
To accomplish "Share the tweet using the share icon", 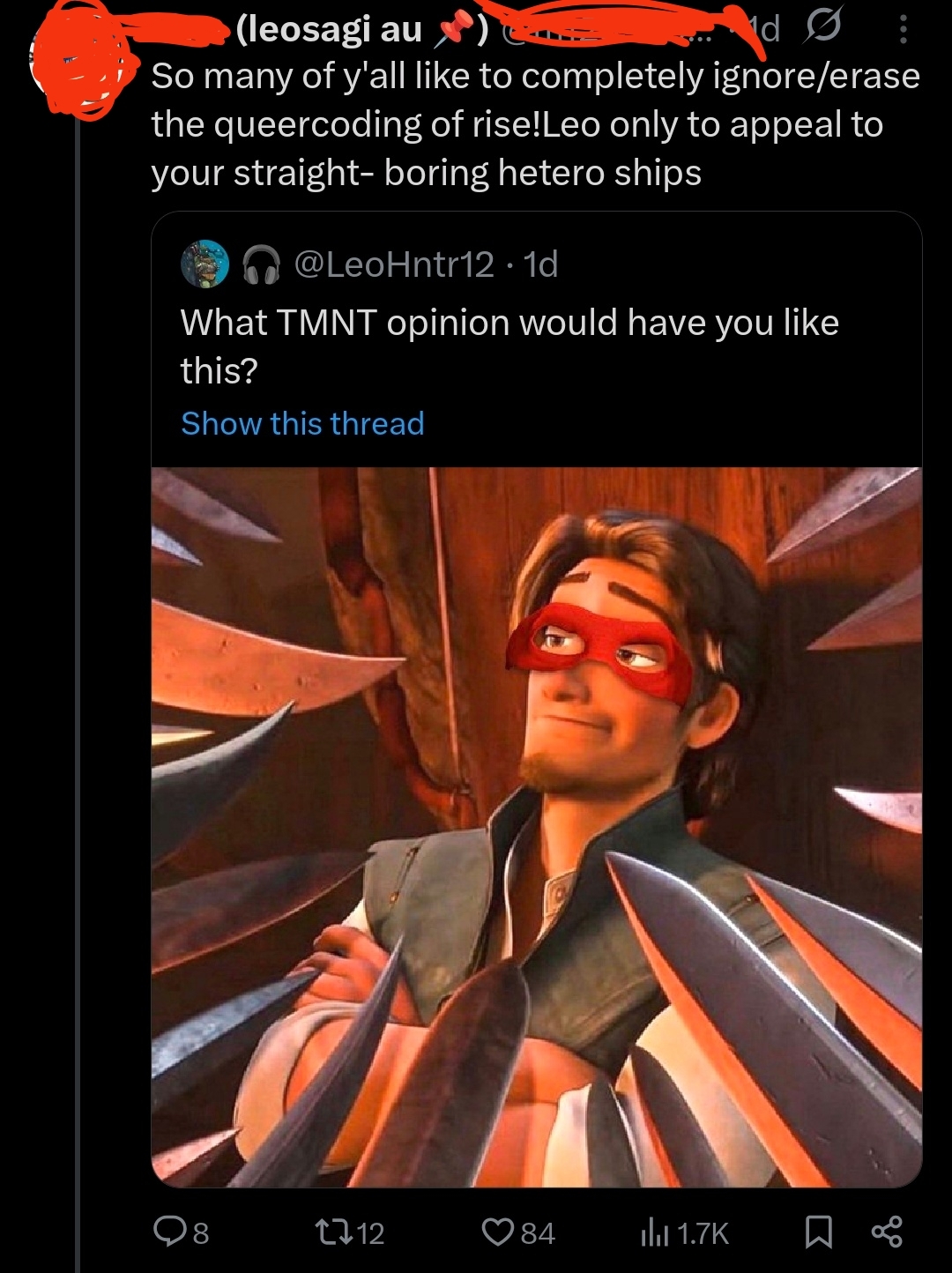I will point(887,1232).
